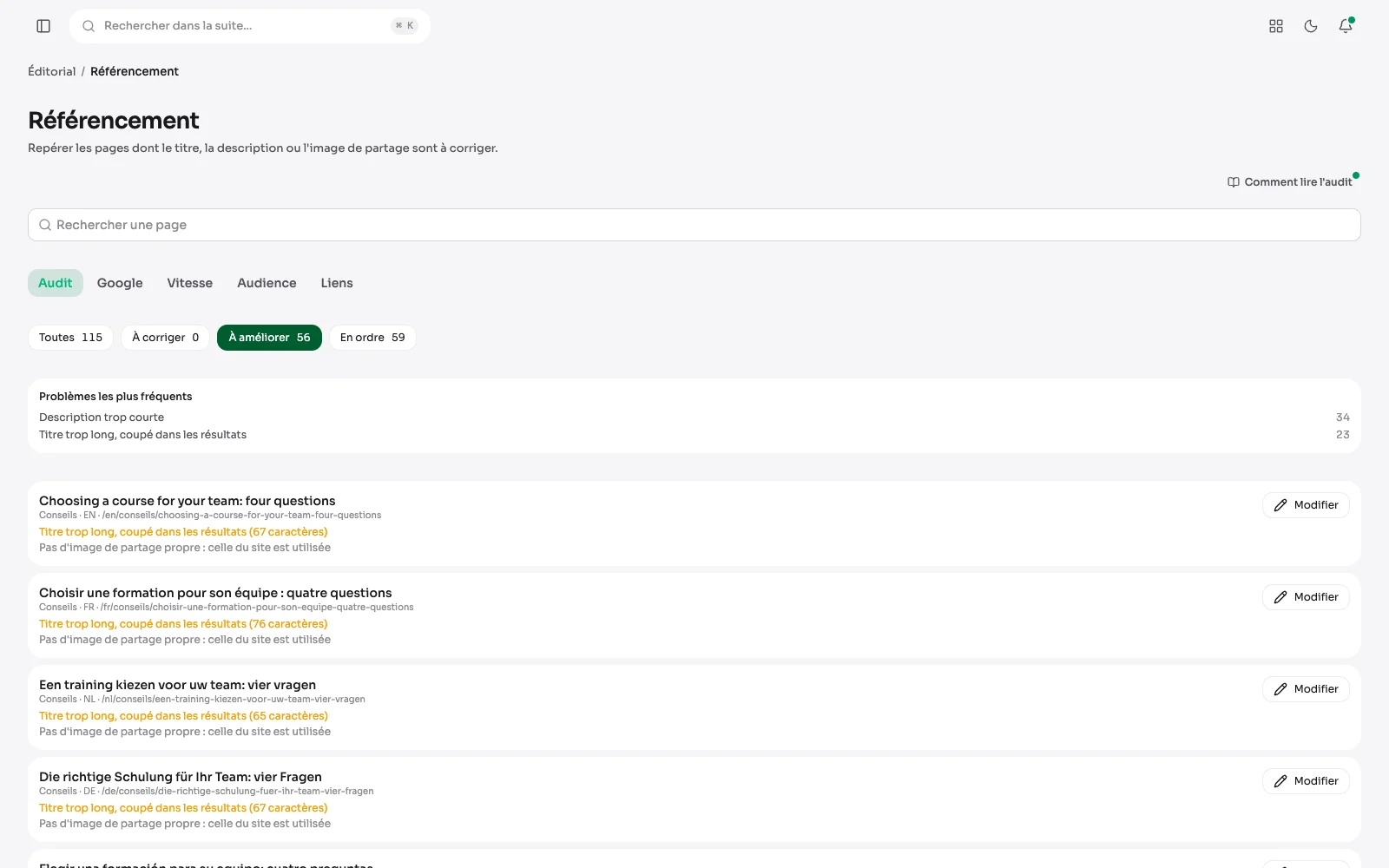
Task: Click title Een training kiezen voor uw team
Action: tap(177, 685)
